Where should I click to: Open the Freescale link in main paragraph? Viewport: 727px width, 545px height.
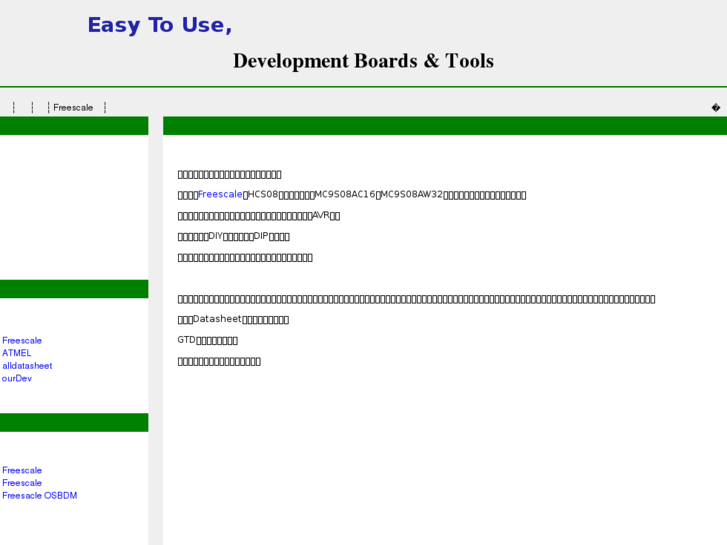click(220, 194)
